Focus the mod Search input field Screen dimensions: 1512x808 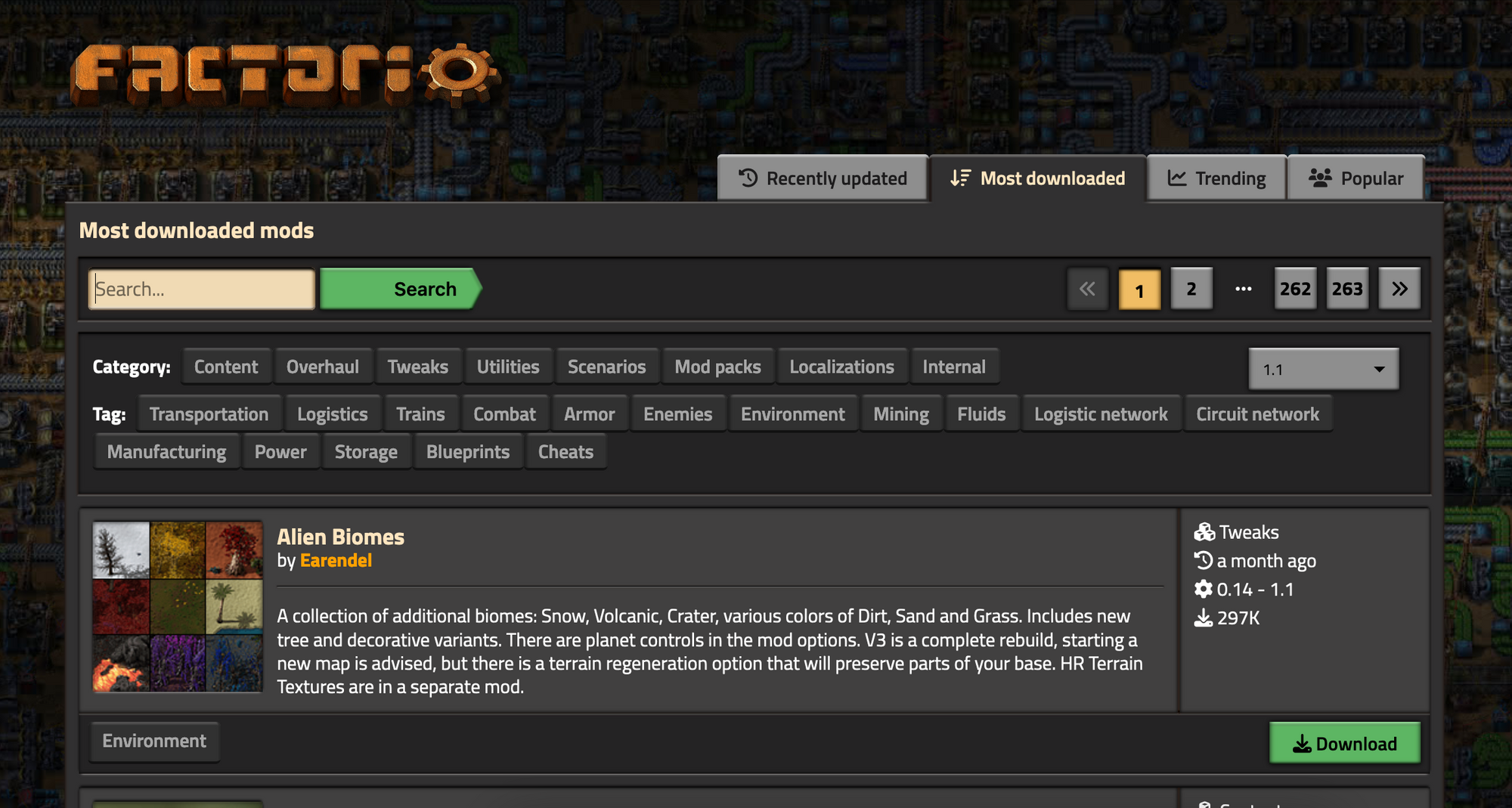click(x=202, y=289)
